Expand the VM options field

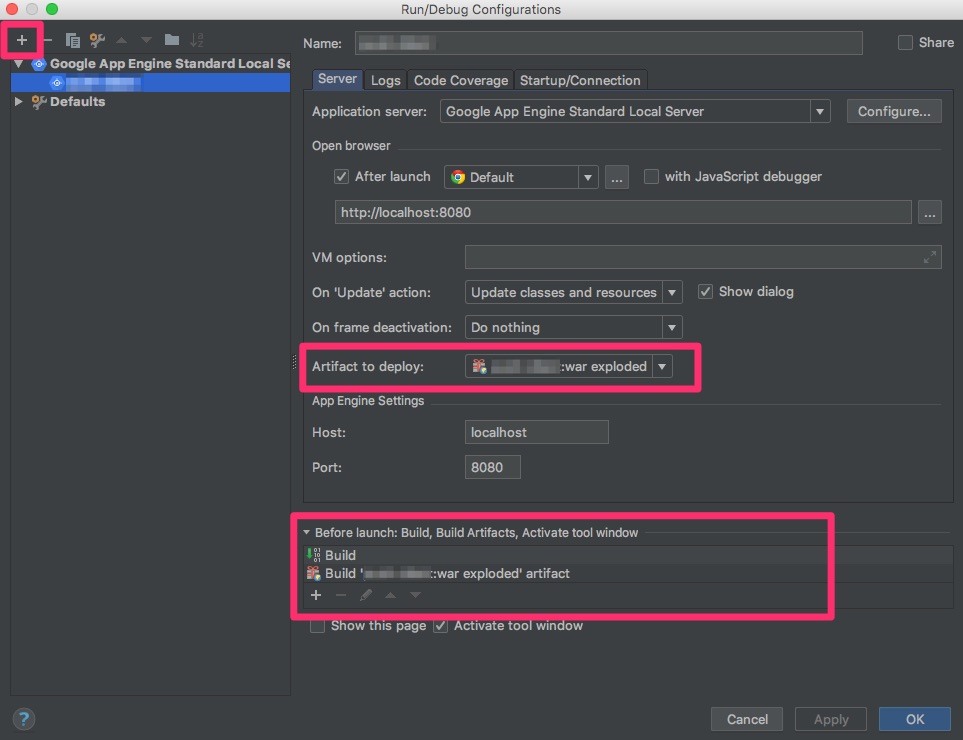coord(930,258)
